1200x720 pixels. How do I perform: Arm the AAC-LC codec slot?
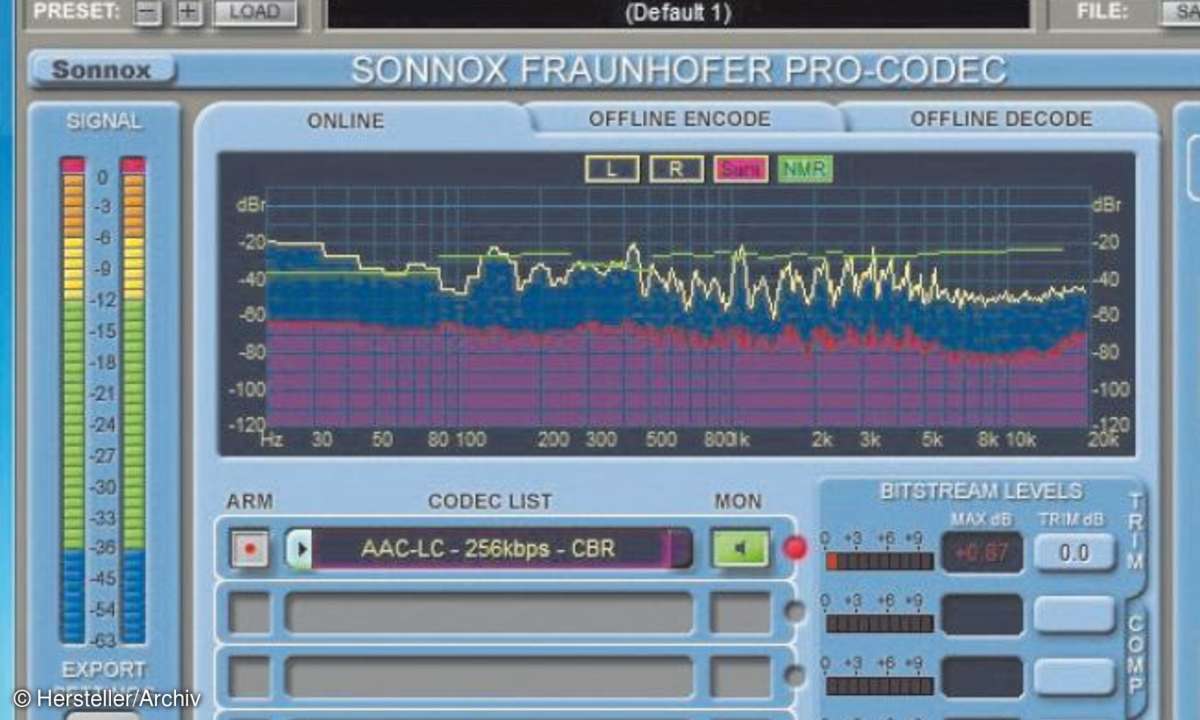(248, 549)
